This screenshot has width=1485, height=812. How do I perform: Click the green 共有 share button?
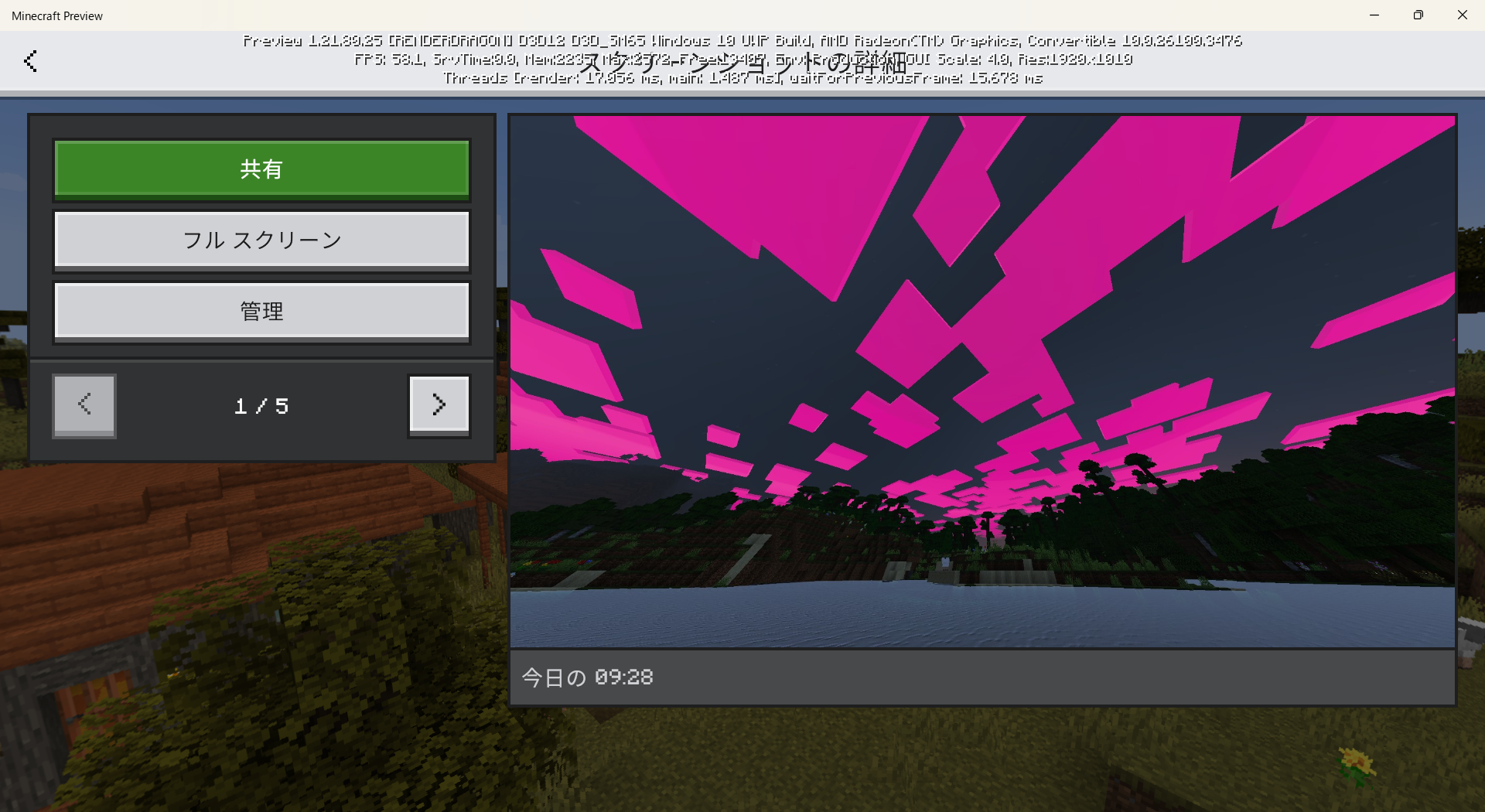(x=261, y=169)
